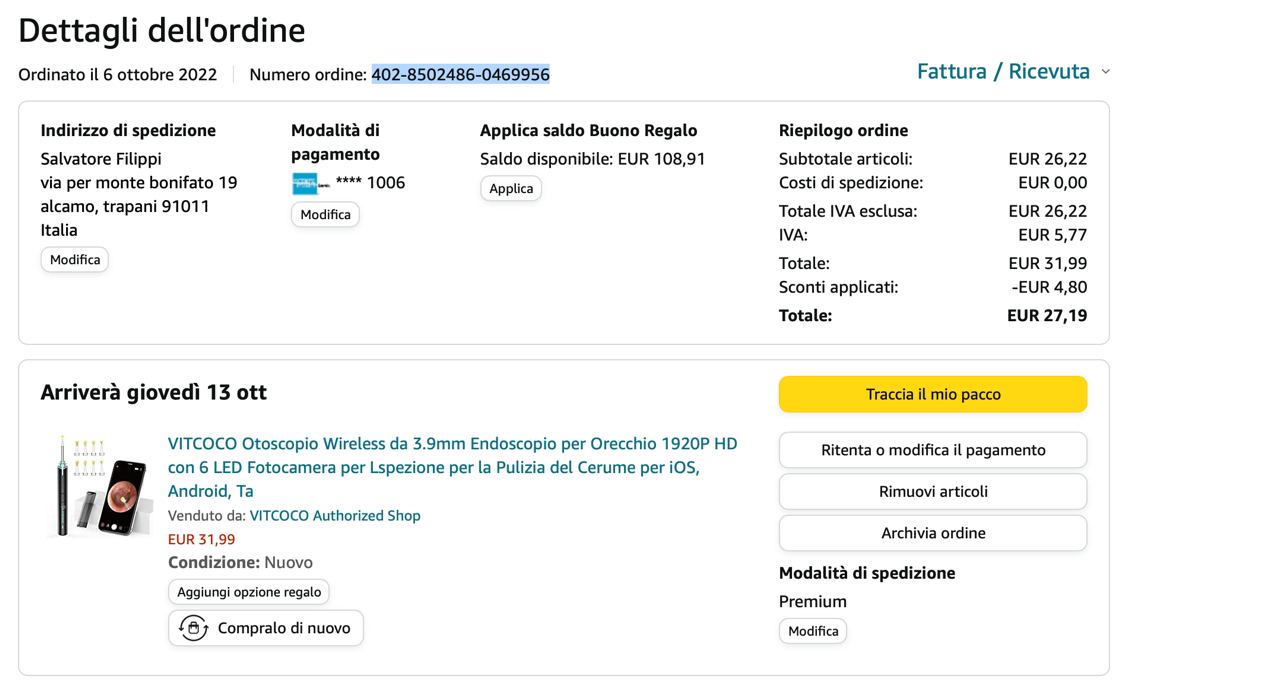Visit the VITCOCO Authorized Shop seller link

tap(335, 516)
